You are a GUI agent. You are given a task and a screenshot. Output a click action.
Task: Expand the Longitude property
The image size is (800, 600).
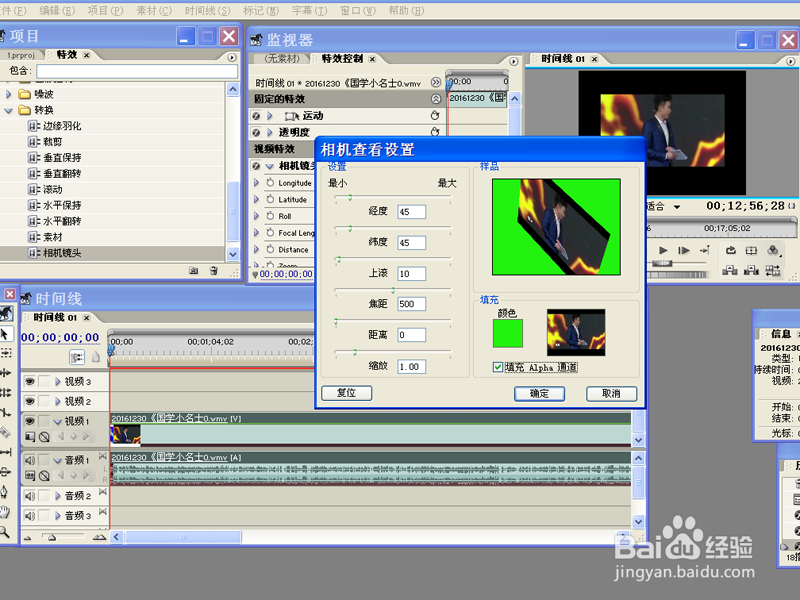click(257, 183)
